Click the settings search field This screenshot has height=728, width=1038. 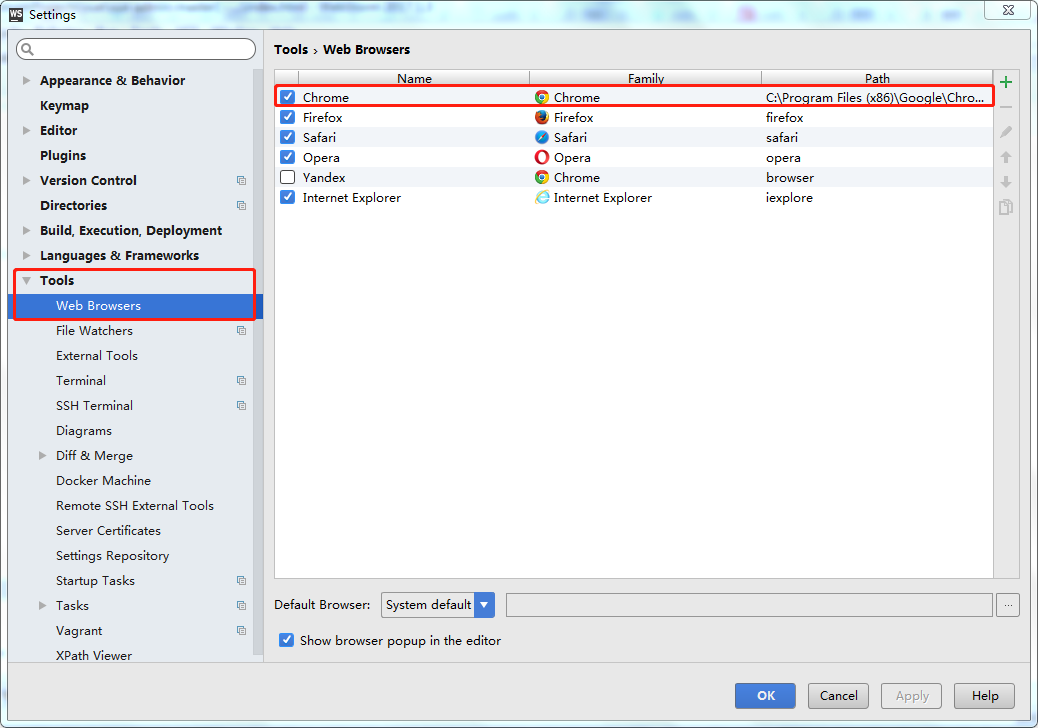(x=136, y=50)
